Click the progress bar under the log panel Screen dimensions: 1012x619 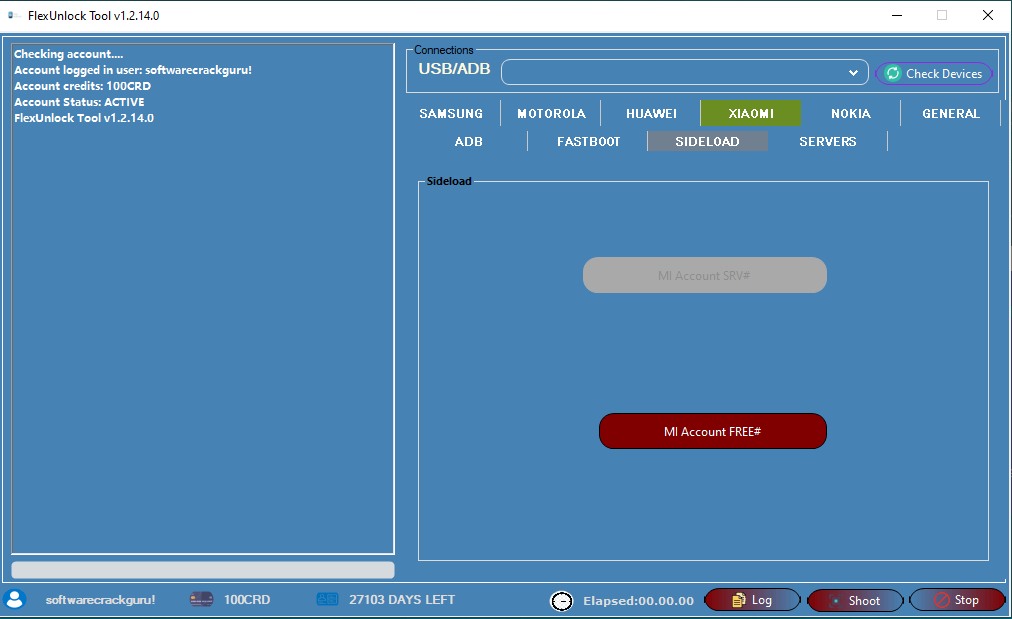coord(203,570)
